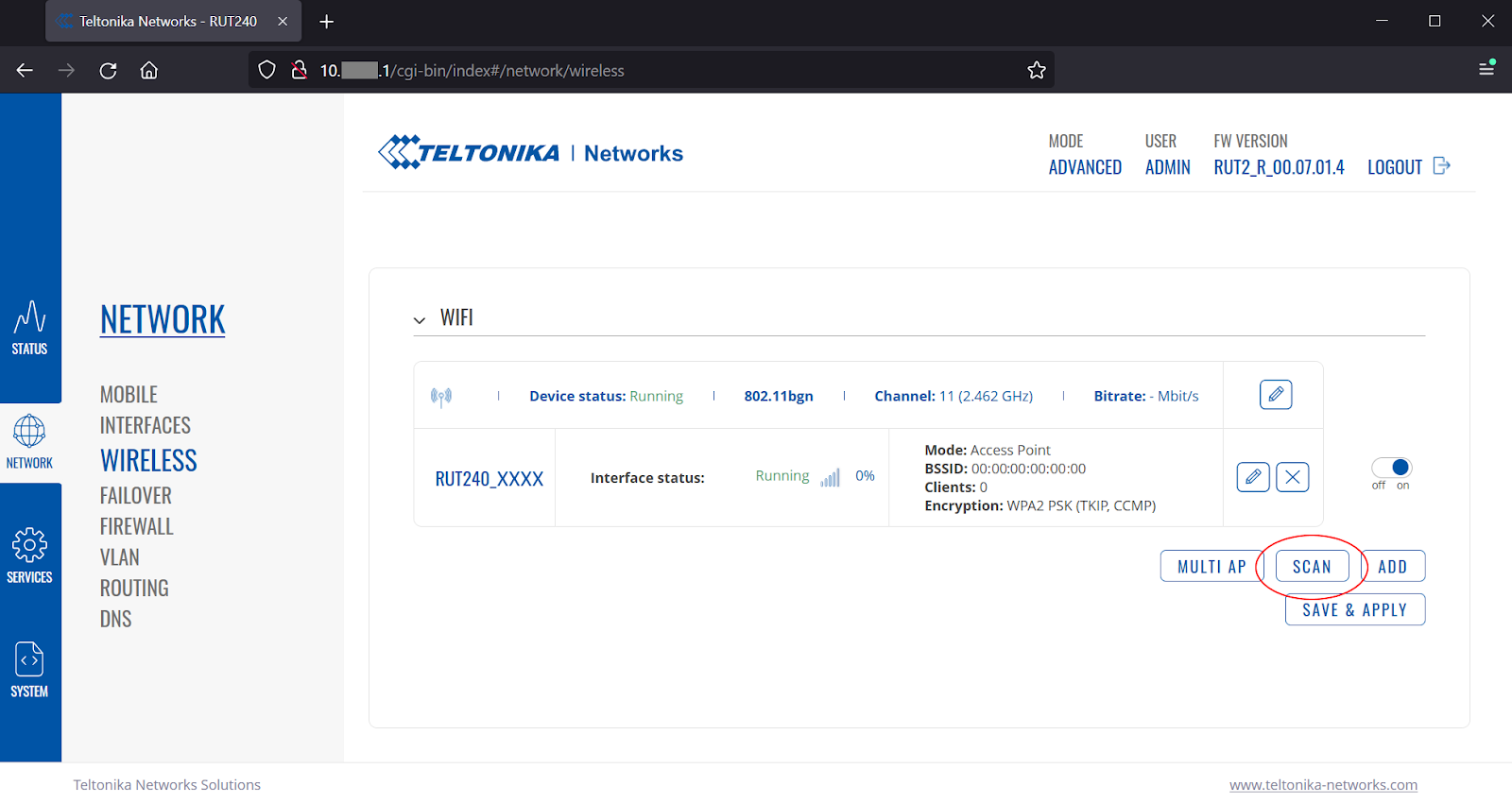Screen dimensions: 1512x803
Task: Close the Teltonika Networks tab
Action: pyautogui.click(x=283, y=21)
